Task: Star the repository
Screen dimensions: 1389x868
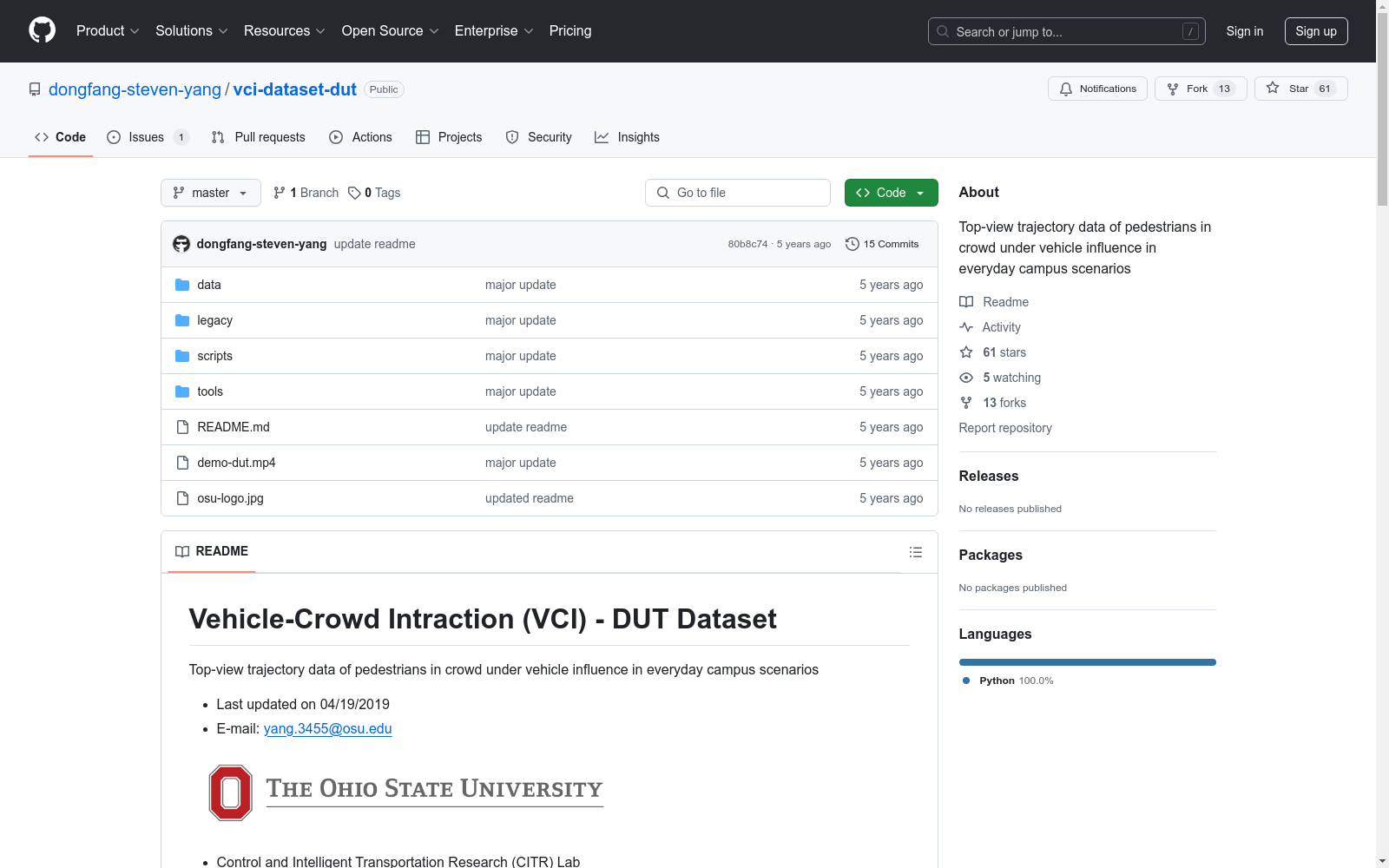Action: click(1300, 89)
